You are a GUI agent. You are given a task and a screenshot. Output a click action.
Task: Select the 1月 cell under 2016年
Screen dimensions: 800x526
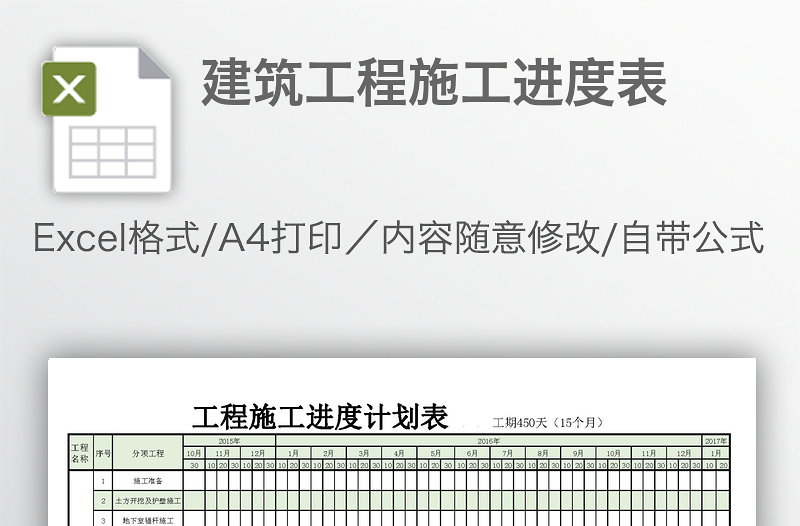tap(293, 453)
